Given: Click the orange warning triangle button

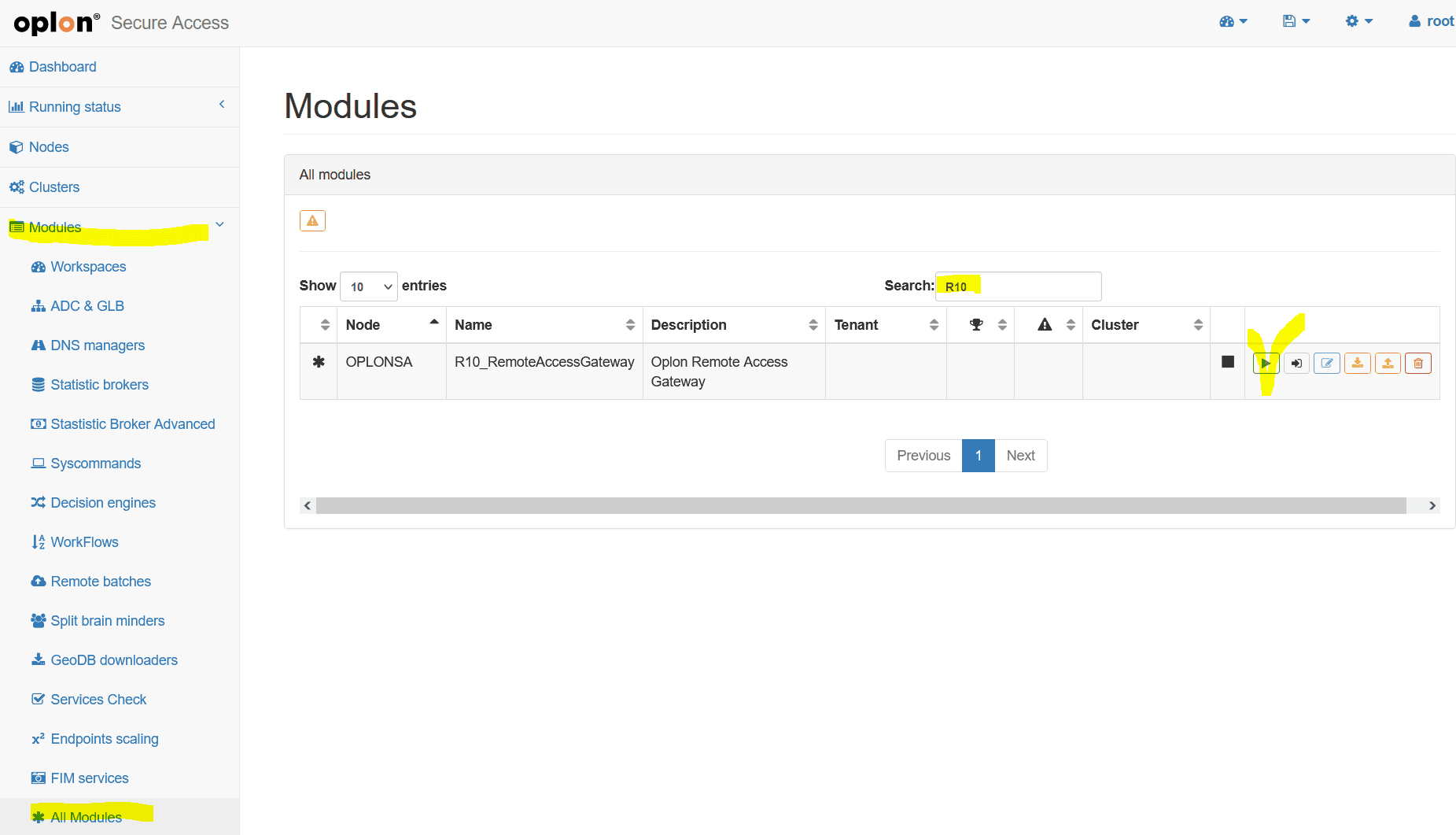Looking at the screenshot, I should tap(312, 220).
